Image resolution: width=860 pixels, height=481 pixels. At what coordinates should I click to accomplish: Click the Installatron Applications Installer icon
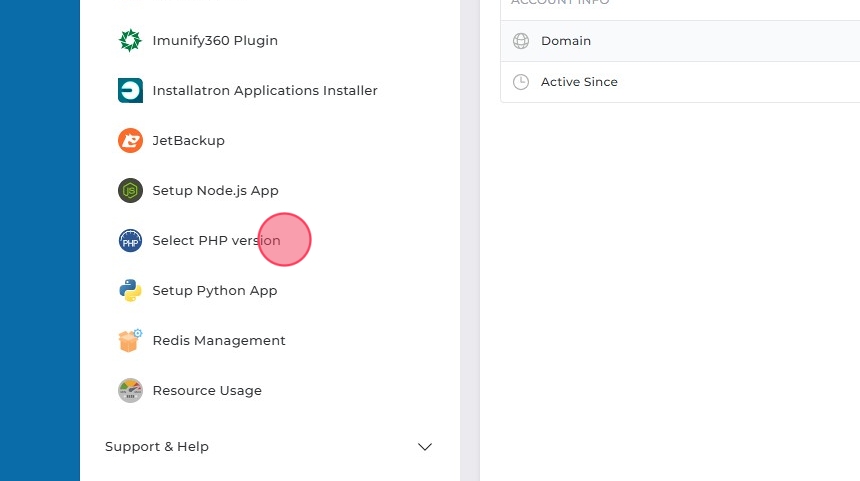tap(130, 91)
